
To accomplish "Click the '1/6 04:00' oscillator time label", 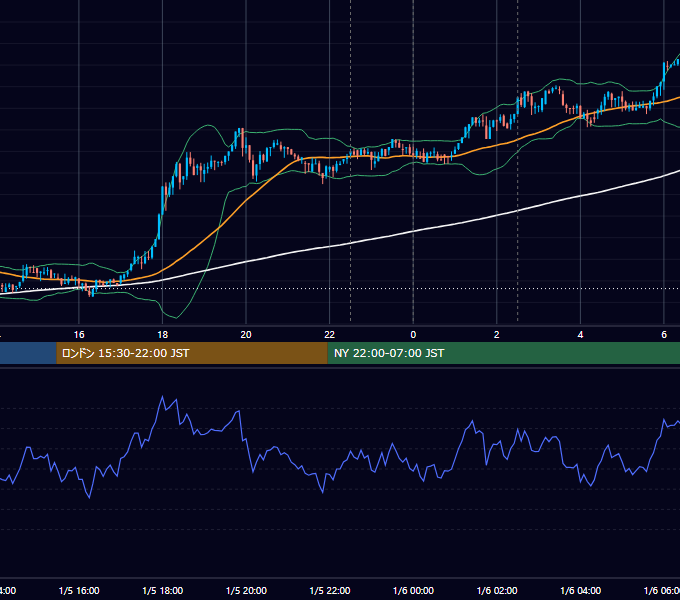I will pyautogui.click(x=580, y=590).
